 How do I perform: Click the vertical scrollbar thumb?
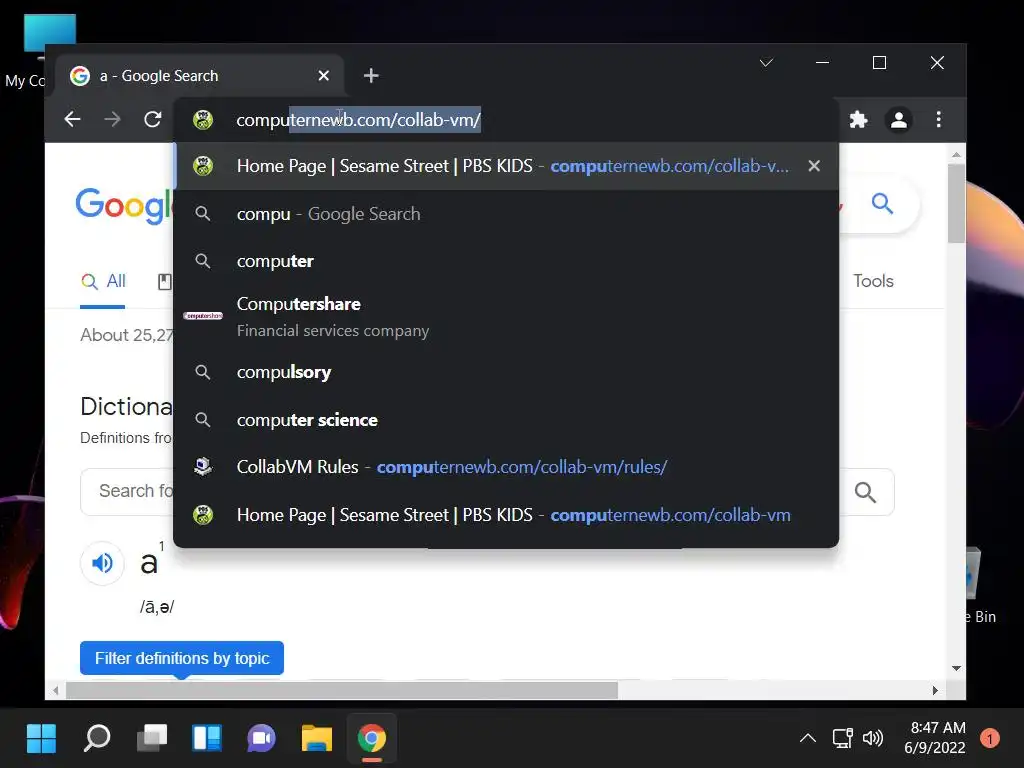956,203
